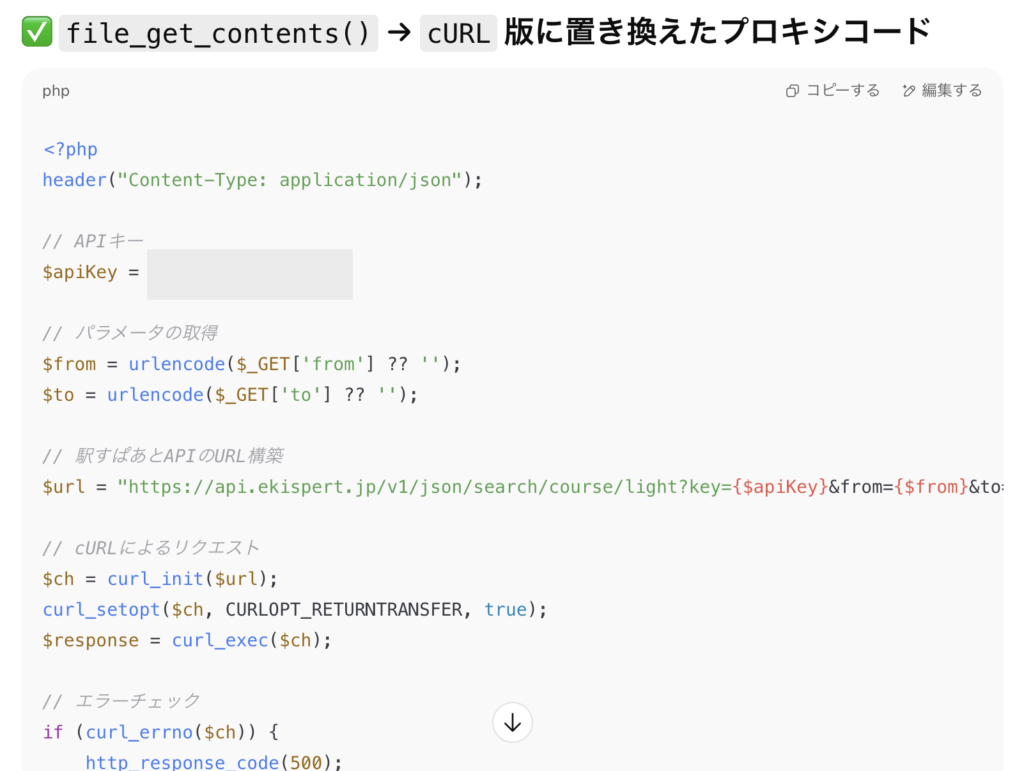This screenshot has width=1024, height=771.
Task: Click the cURL inline code in heading
Action: pos(458,33)
